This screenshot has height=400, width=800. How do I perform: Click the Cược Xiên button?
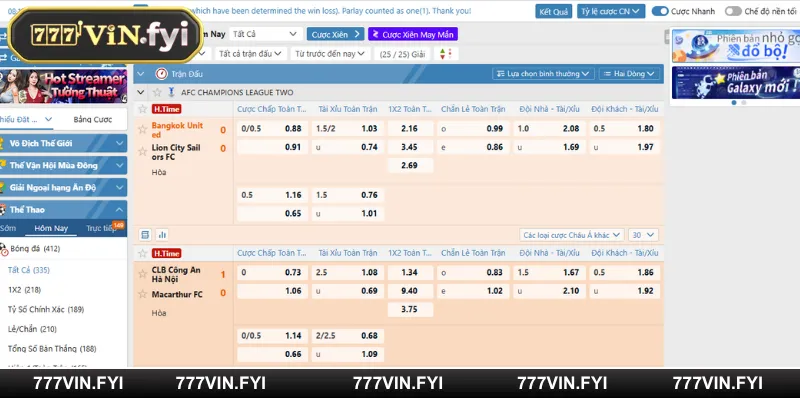coord(336,34)
